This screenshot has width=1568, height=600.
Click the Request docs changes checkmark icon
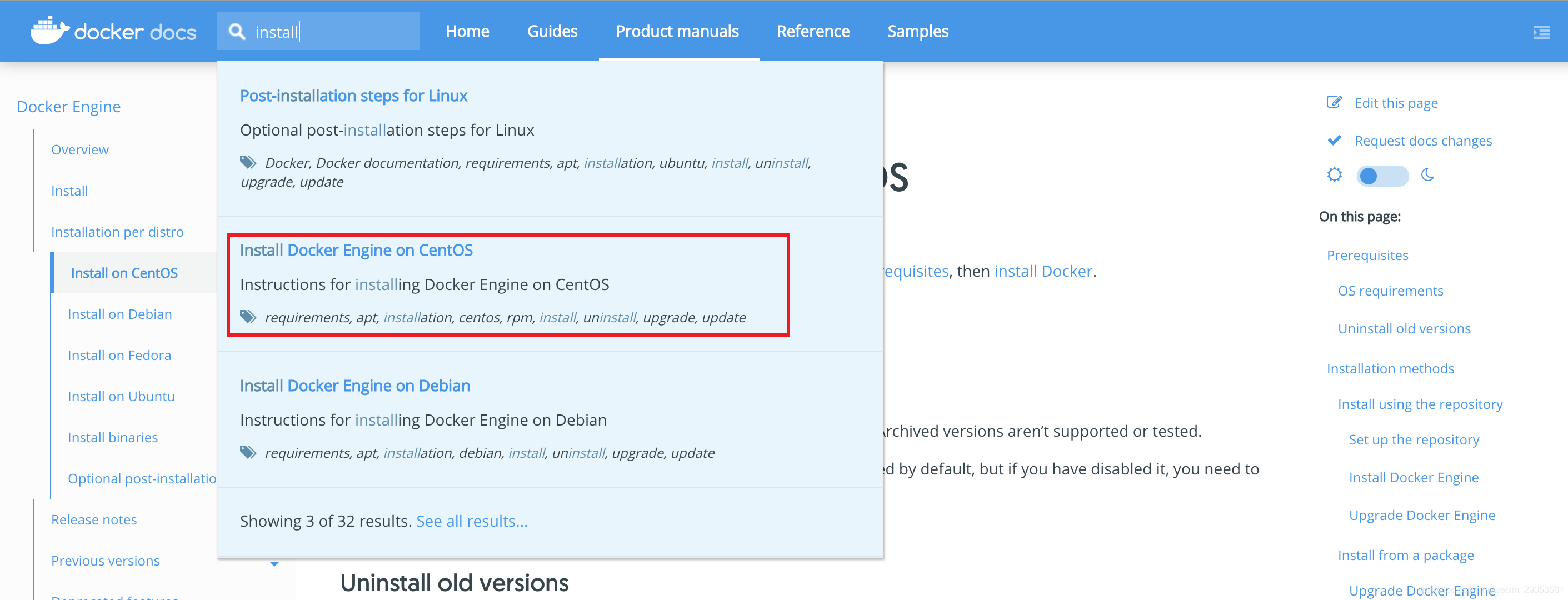click(x=1334, y=140)
